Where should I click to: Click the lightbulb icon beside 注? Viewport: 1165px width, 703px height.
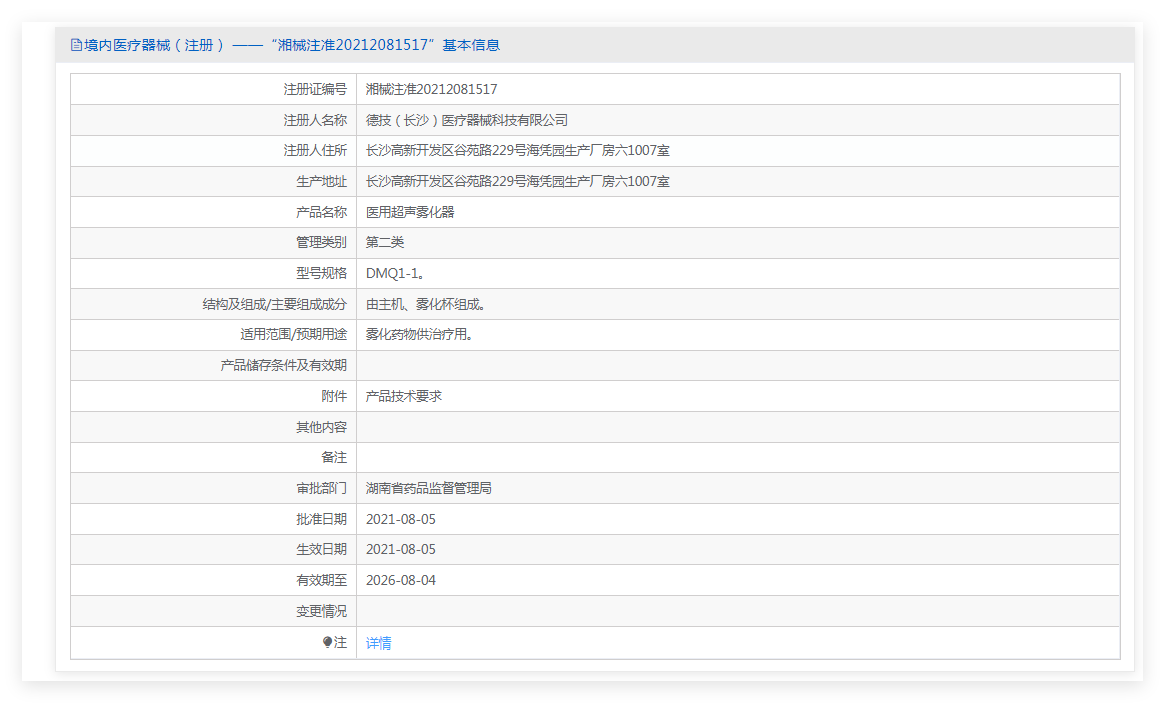(x=328, y=642)
